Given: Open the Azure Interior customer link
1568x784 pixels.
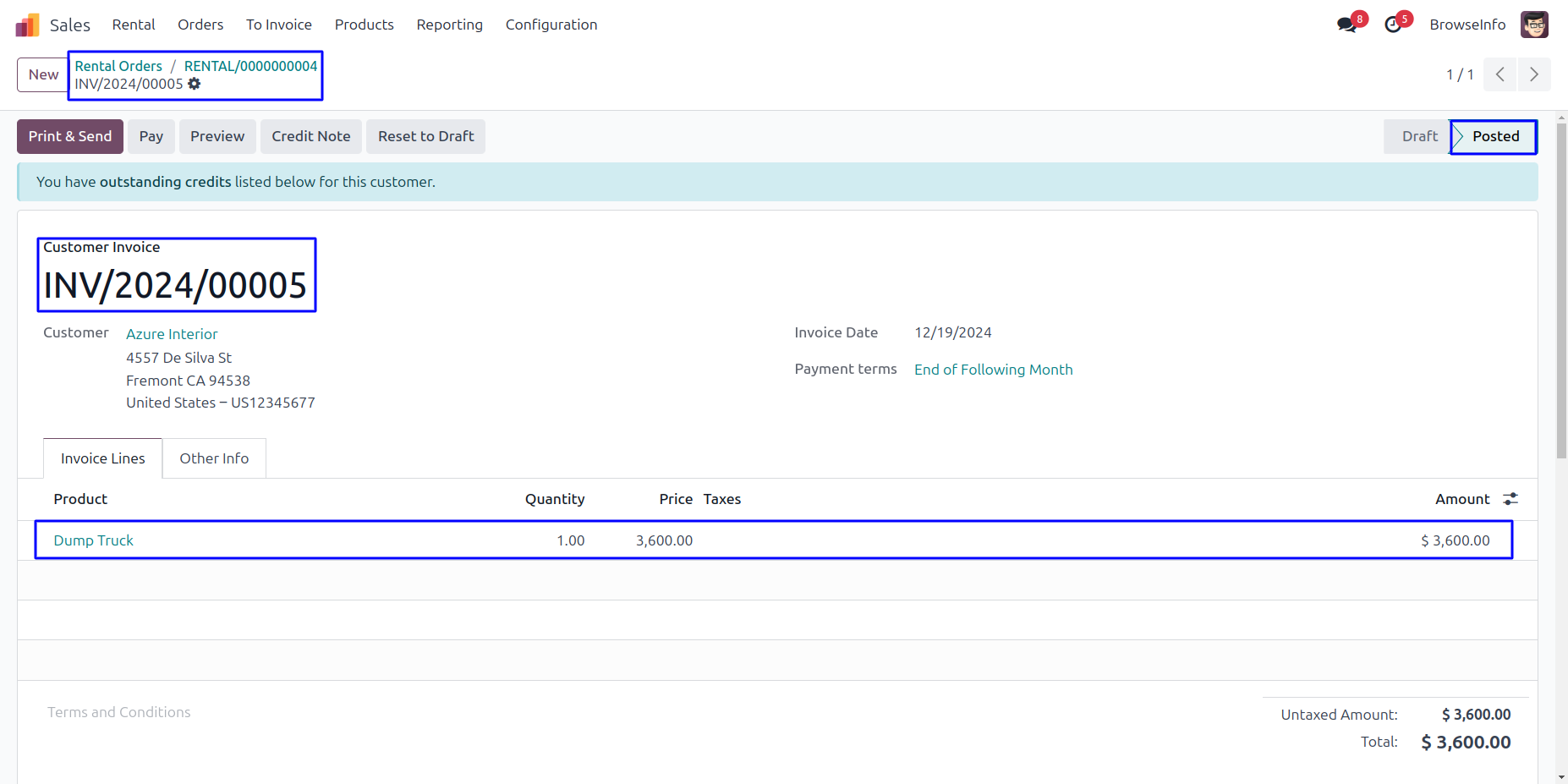Looking at the screenshot, I should [x=172, y=334].
